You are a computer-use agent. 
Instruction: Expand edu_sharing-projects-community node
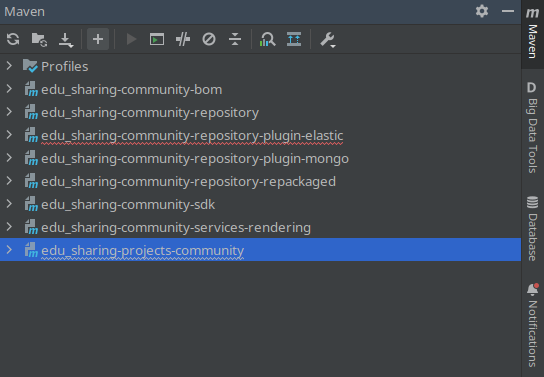pyautogui.click(x=9, y=250)
